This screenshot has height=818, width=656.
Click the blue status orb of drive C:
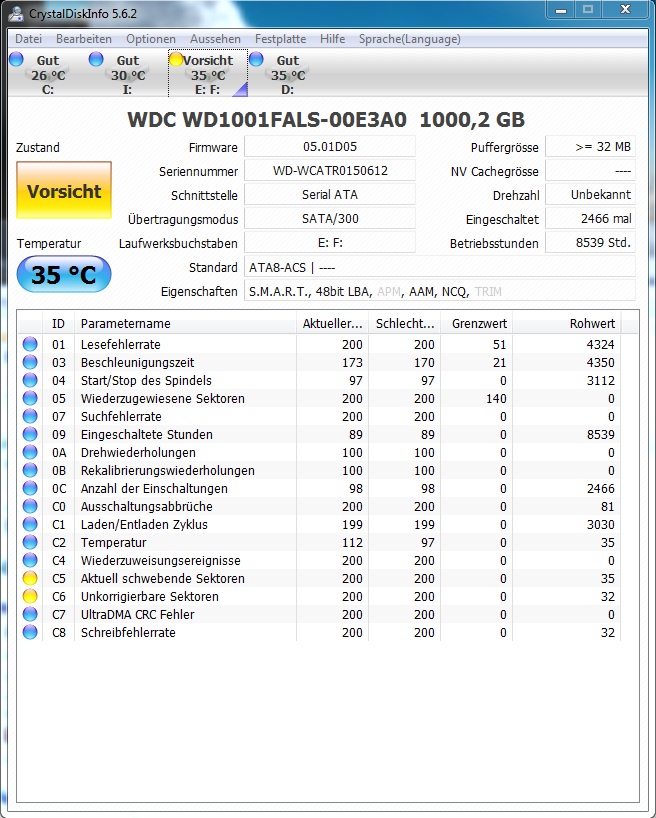coord(17,59)
